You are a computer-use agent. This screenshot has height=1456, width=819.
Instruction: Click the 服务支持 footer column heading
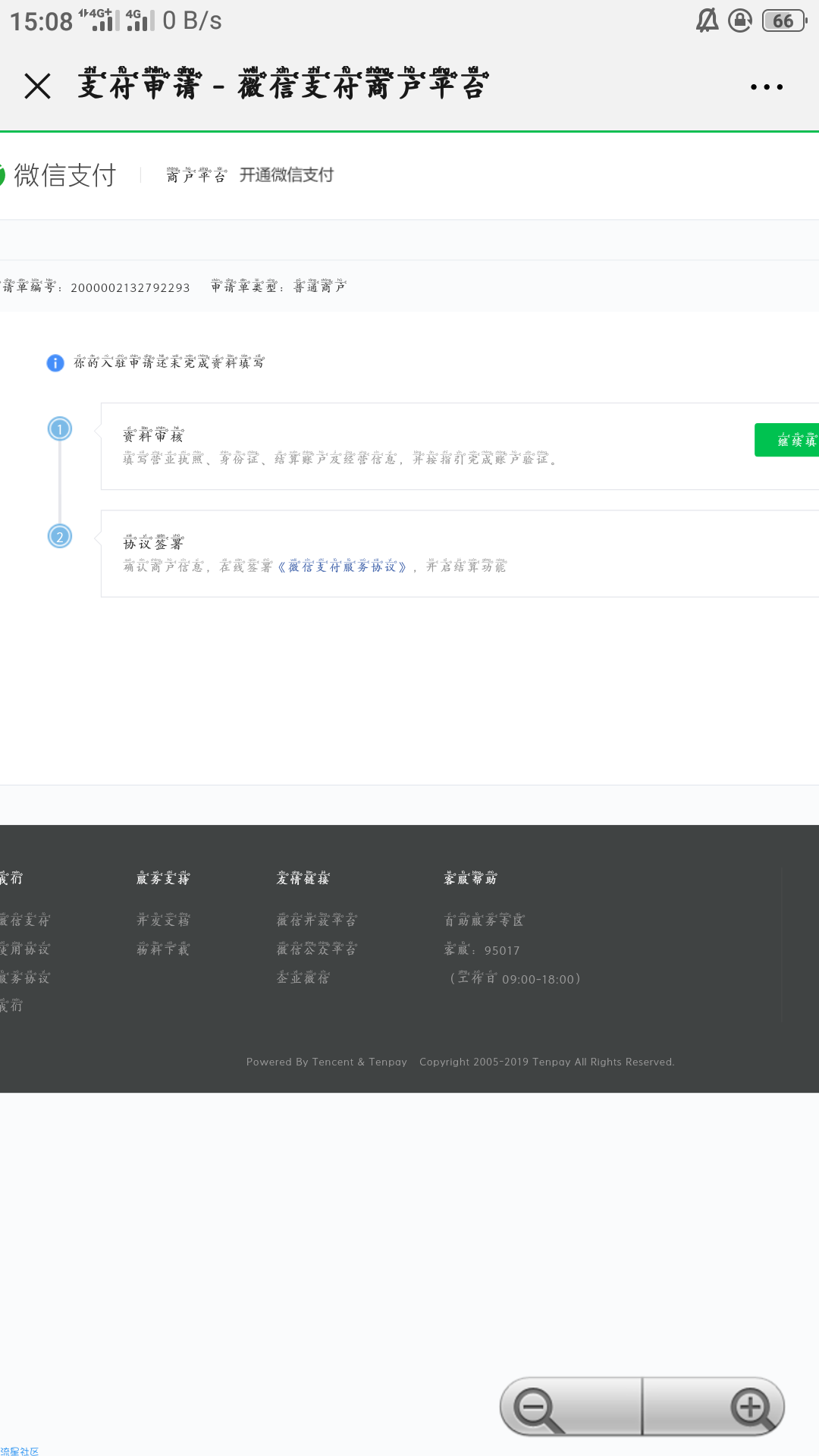163,878
